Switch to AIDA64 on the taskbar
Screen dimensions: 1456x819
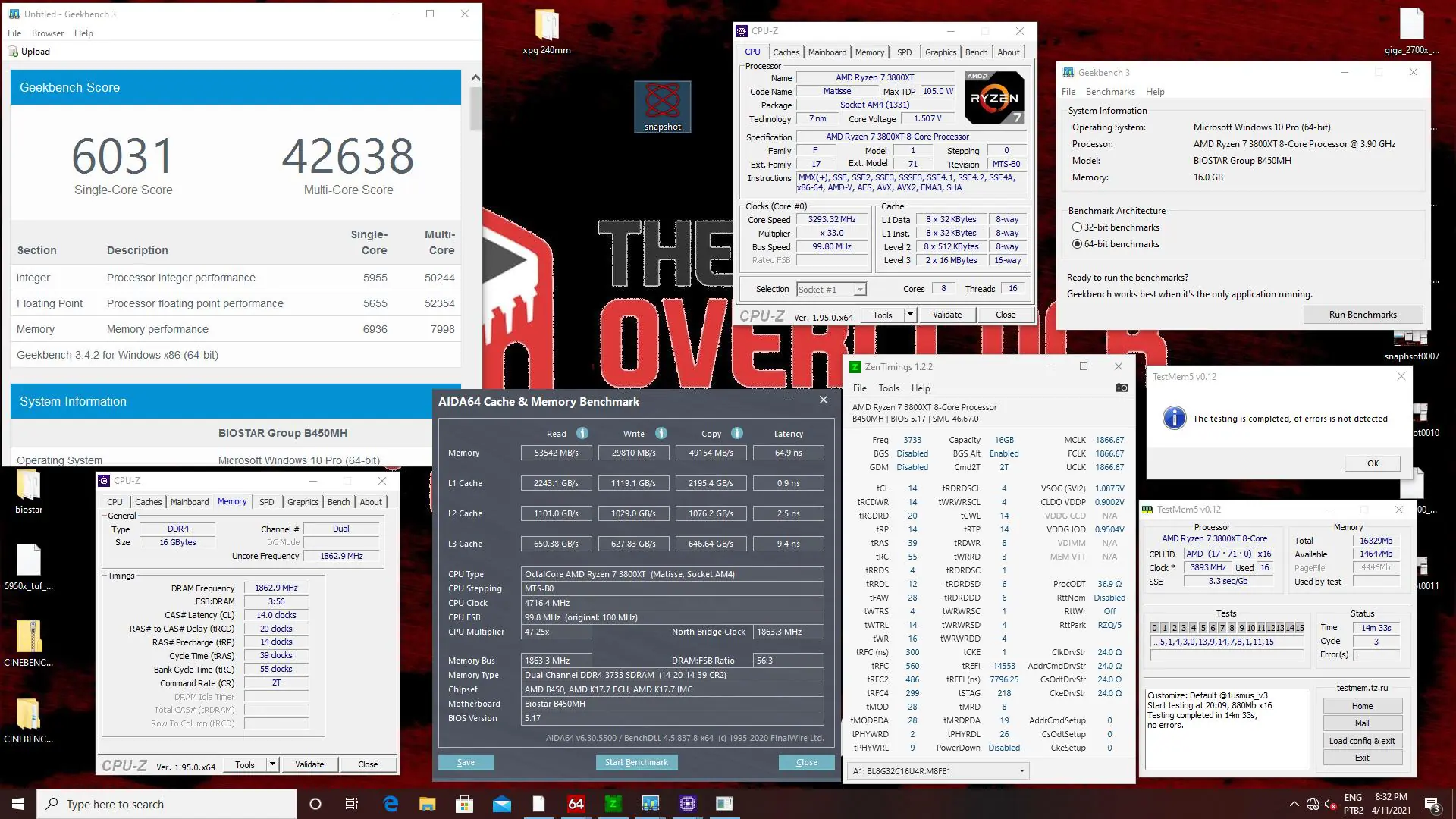[x=576, y=804]
